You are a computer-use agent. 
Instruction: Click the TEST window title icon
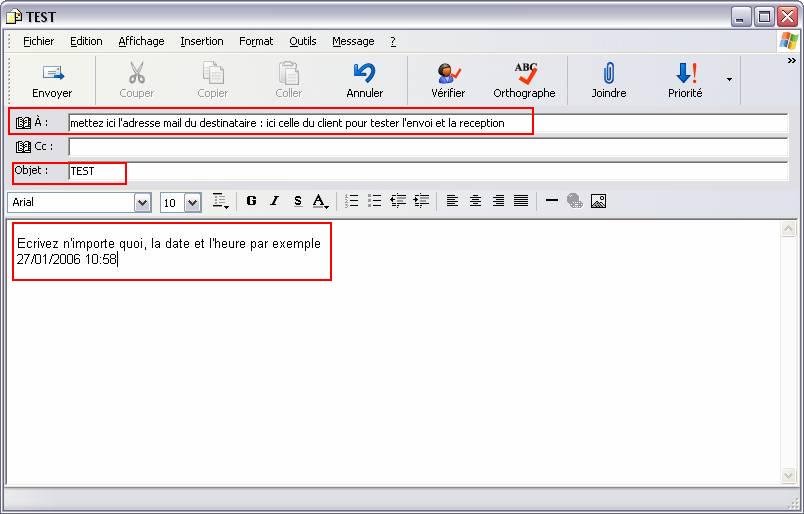coord(14,17)
